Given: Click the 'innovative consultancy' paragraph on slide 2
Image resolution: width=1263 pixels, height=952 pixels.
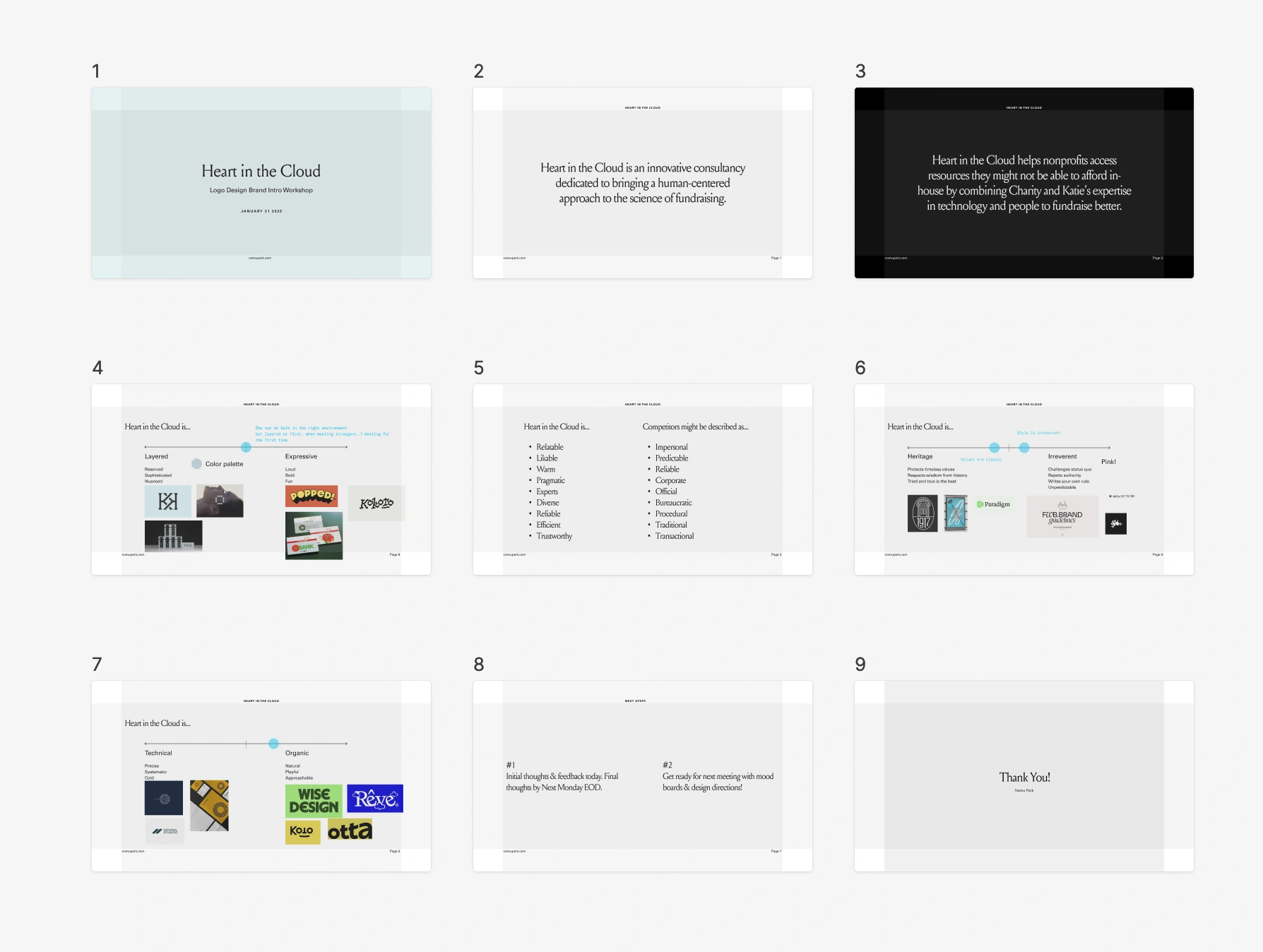Looking at the screenshot, I should (x=643, y=183).
